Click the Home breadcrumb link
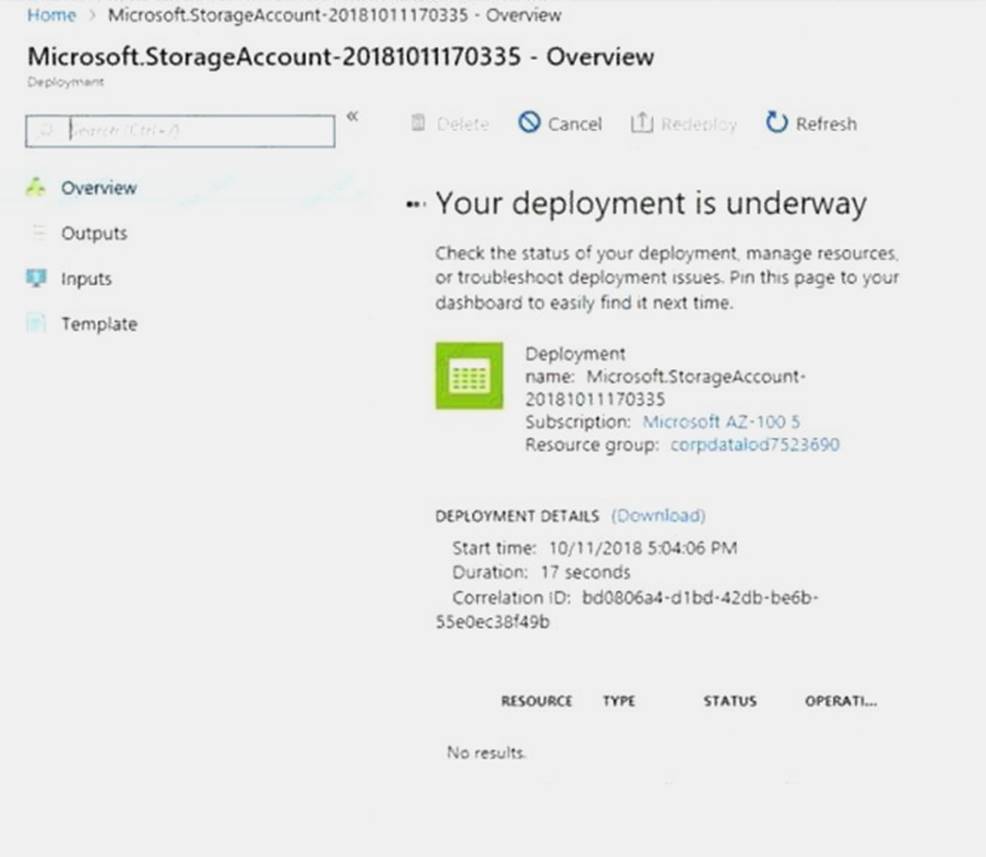The height and width of the screenshot is (857, 986). [x=51, y=15]
